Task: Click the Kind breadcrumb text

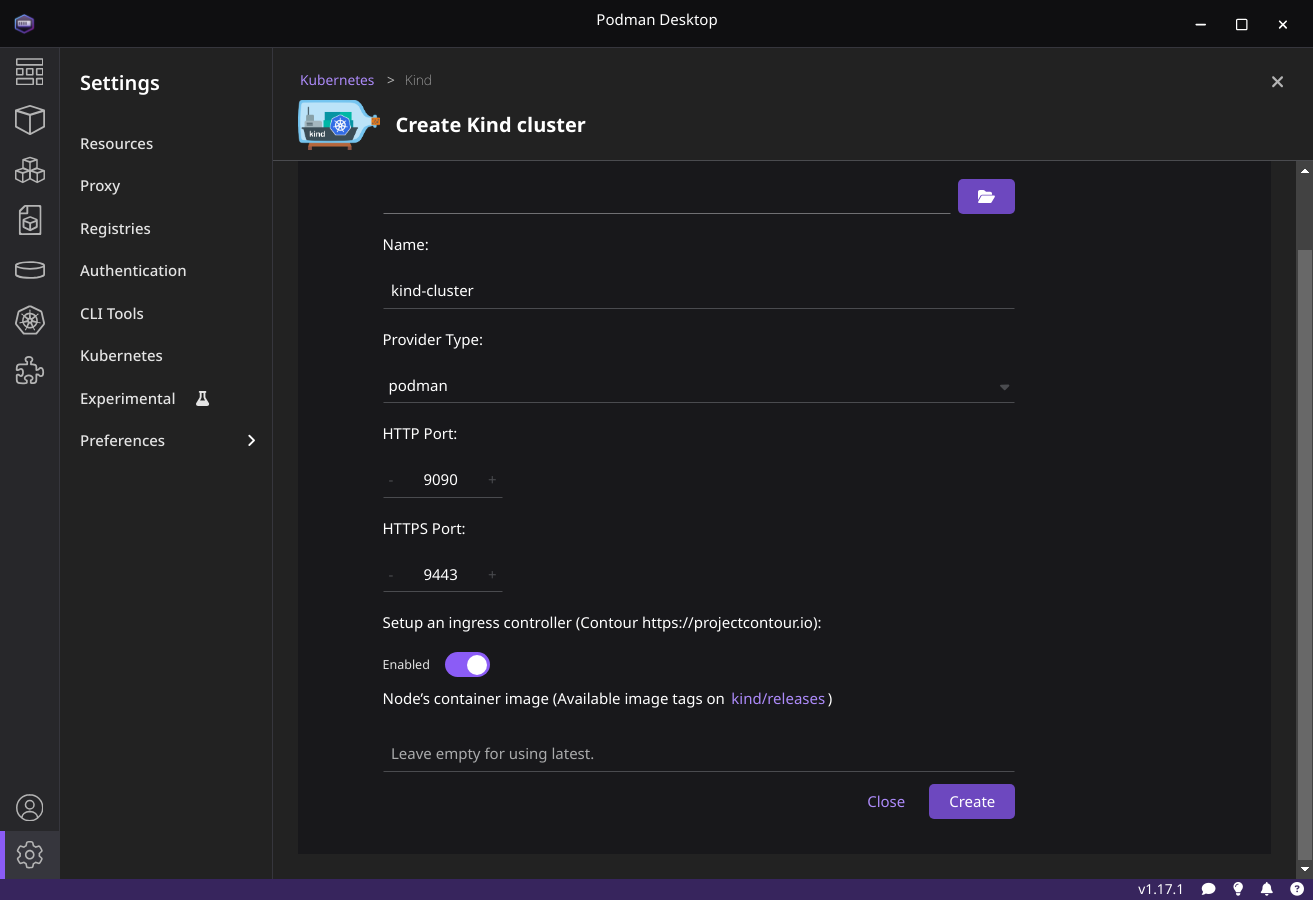Action: [418, 80]
